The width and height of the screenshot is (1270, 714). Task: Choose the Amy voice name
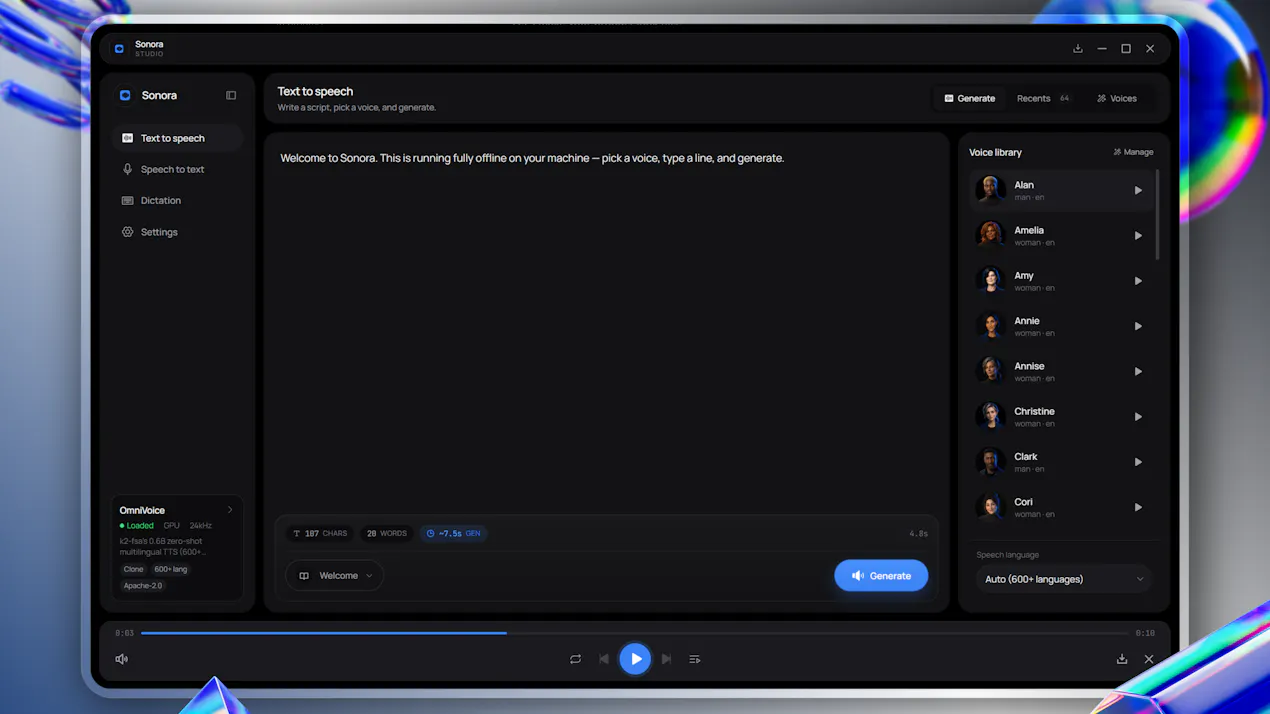(x=1024, y=276)
